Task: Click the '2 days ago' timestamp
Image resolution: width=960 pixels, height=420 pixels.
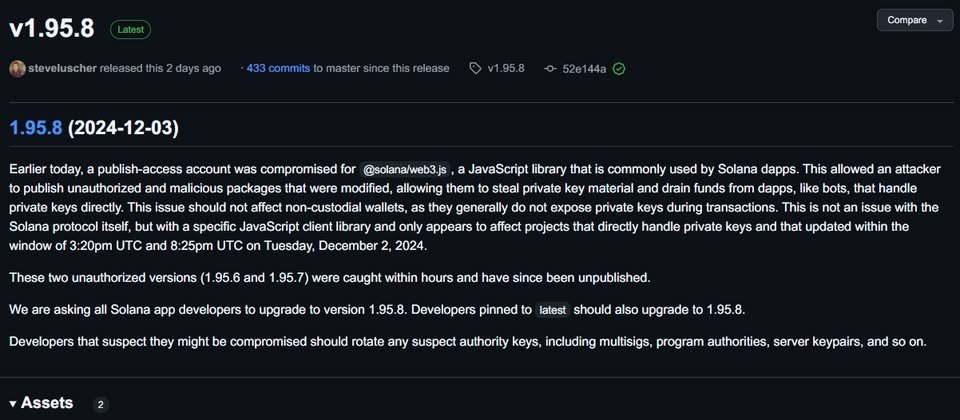Action: [192, 69]
